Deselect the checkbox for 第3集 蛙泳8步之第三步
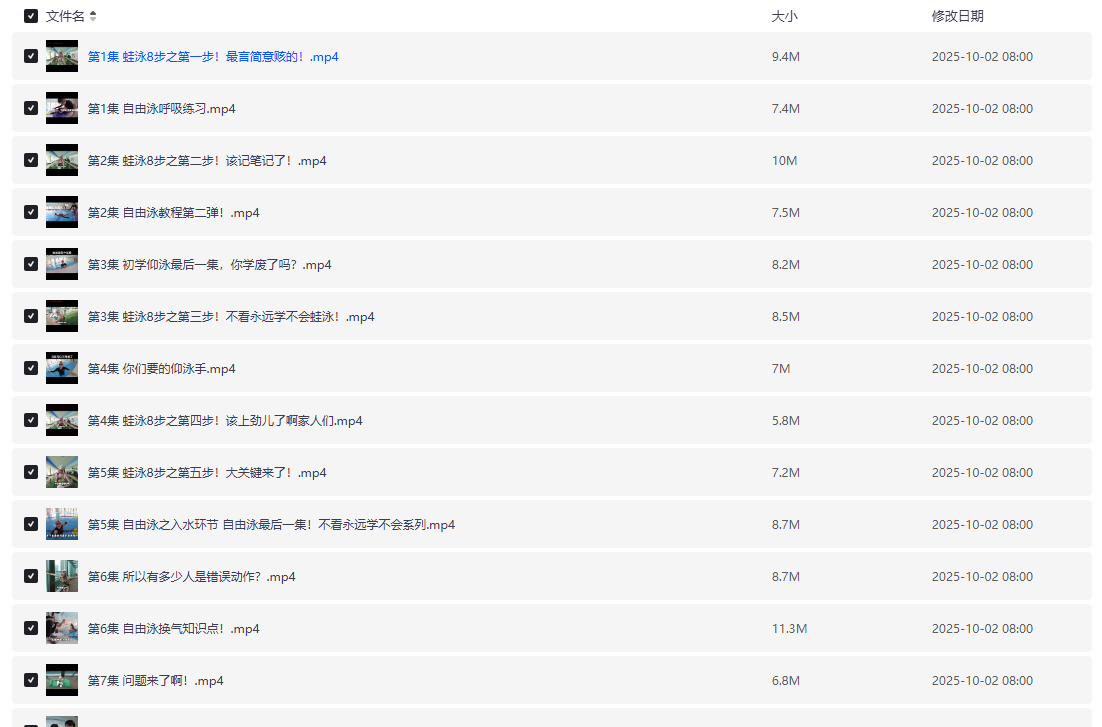This screenshot has width=1102, height=727. click(x=31, y=316)
